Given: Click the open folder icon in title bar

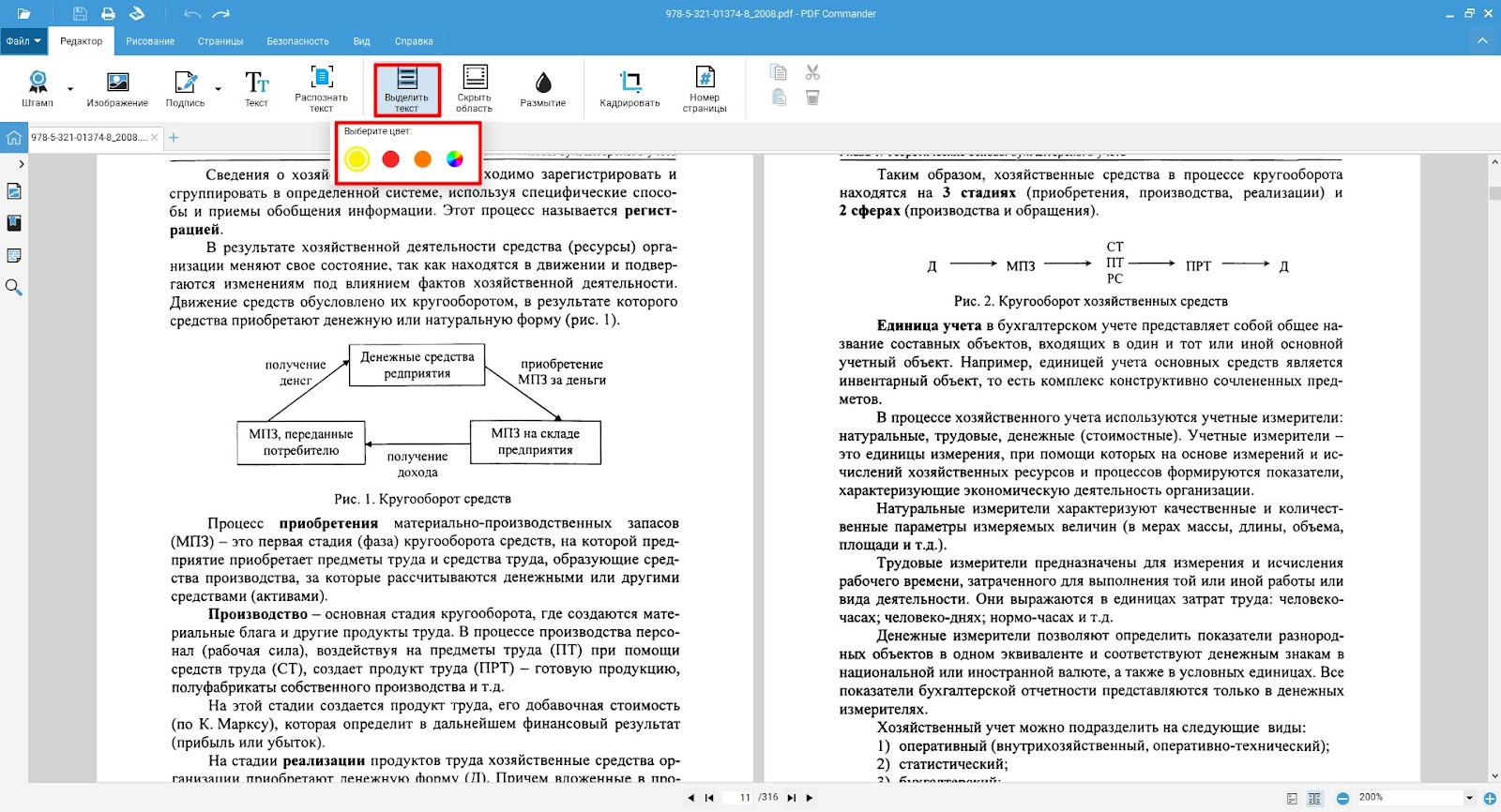Looking at the screenshot, I should click(x=23, y=14).
